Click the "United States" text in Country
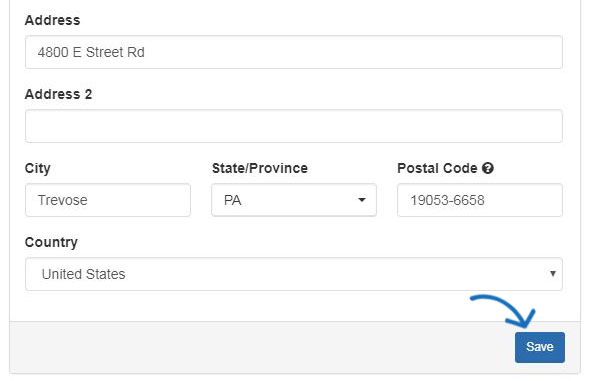 pos(83,274)
